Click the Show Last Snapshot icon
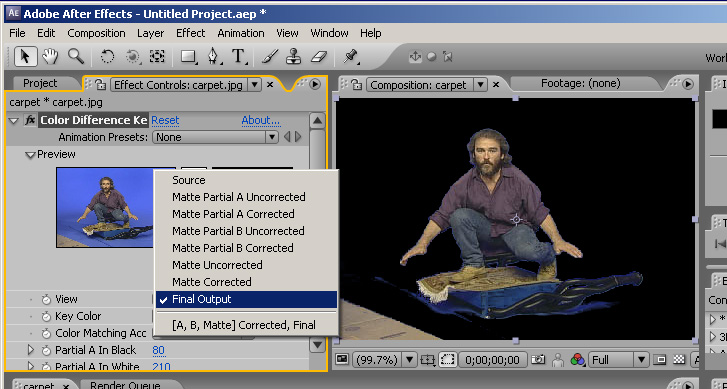The height and width of the screenshot is (389, 727). click(x=559, y=359)
